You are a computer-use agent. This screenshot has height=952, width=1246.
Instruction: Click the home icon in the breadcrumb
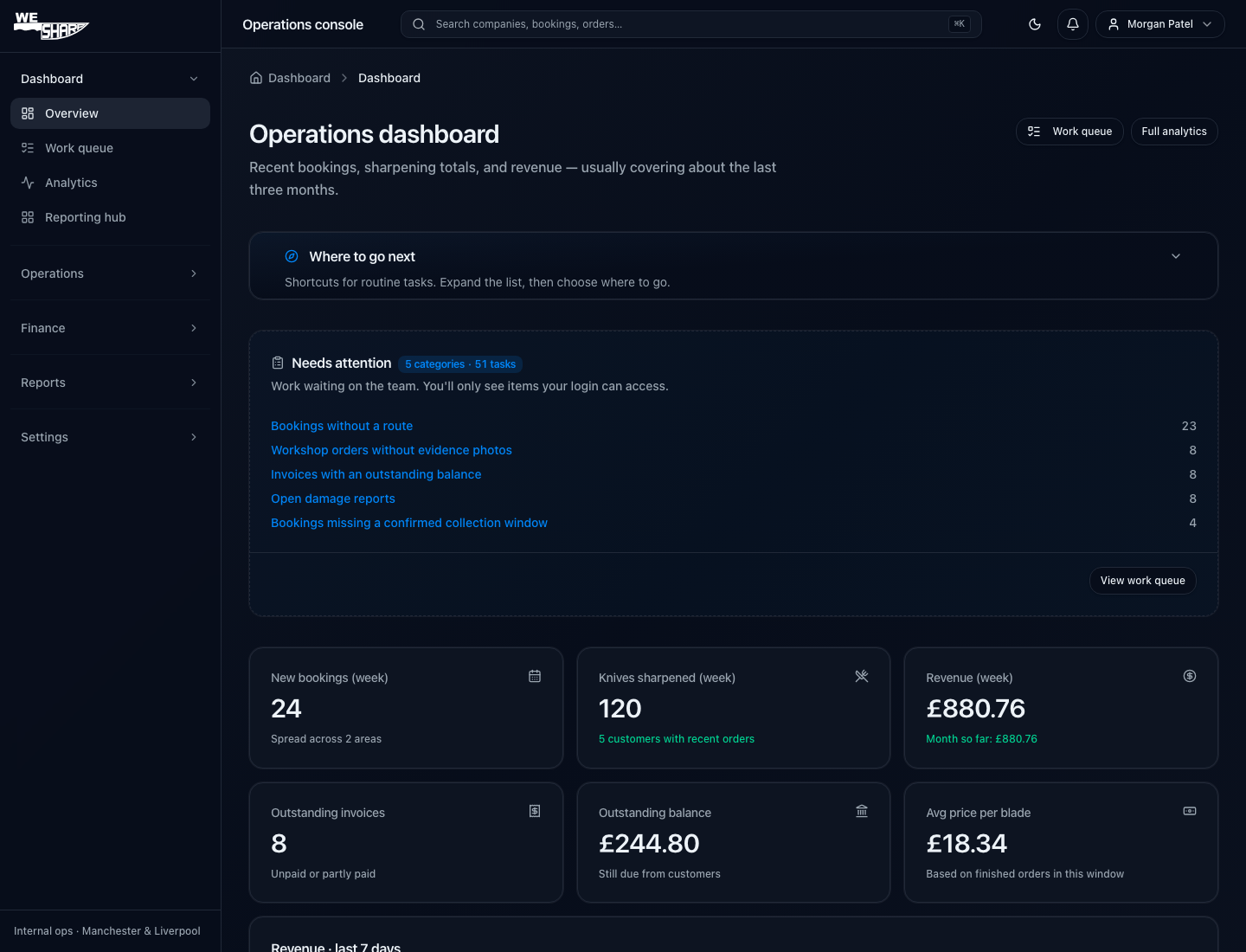(256, 78)
